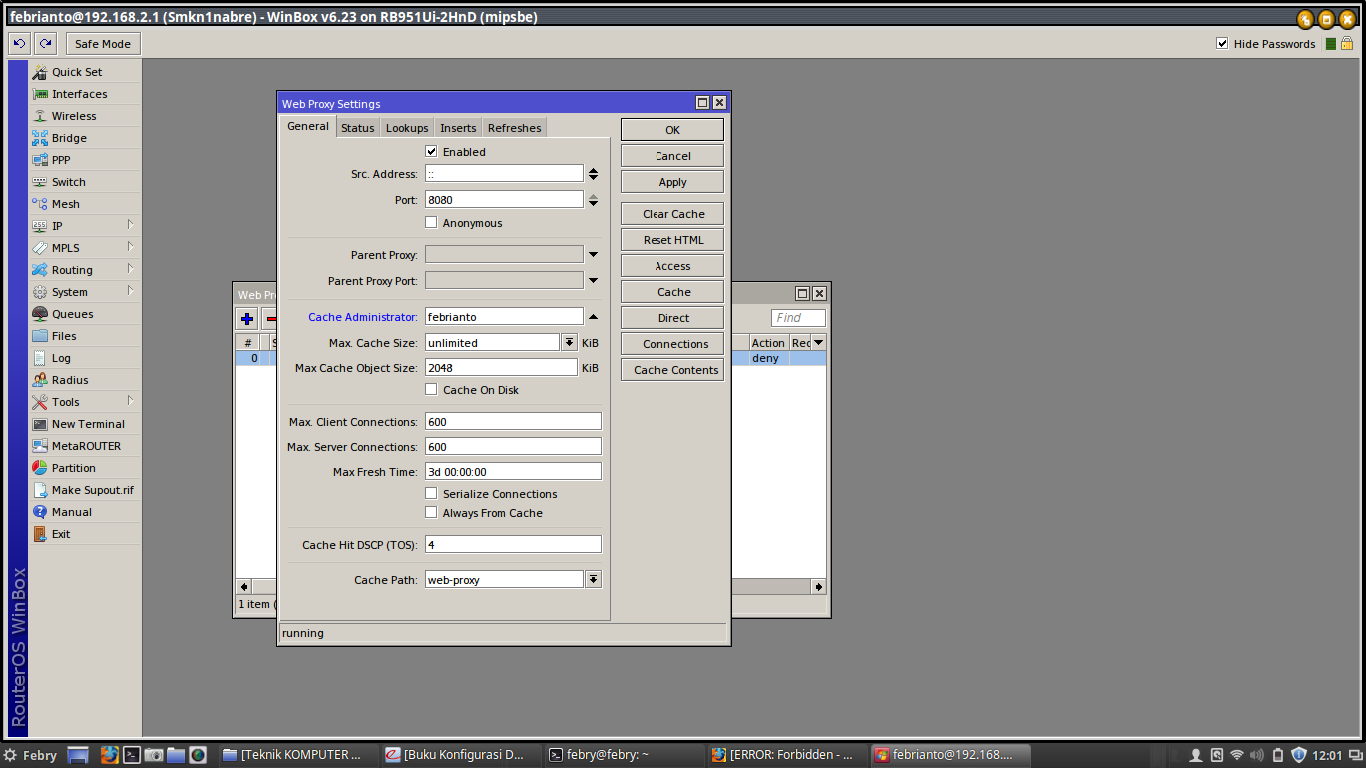This screenshot has height=768, width=1366.
Task: Click the Port input field
Action: (504, 199)
